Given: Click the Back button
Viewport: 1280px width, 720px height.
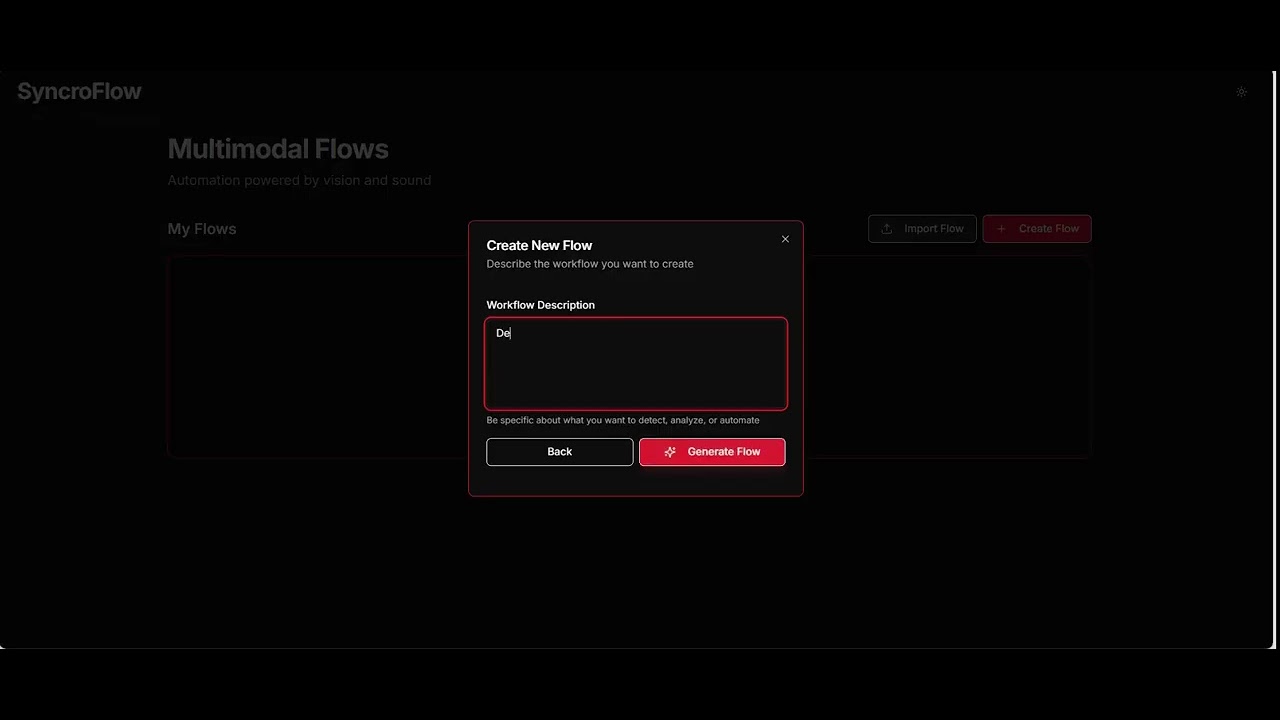Looking at the screenshot, I should coord(559,451).
